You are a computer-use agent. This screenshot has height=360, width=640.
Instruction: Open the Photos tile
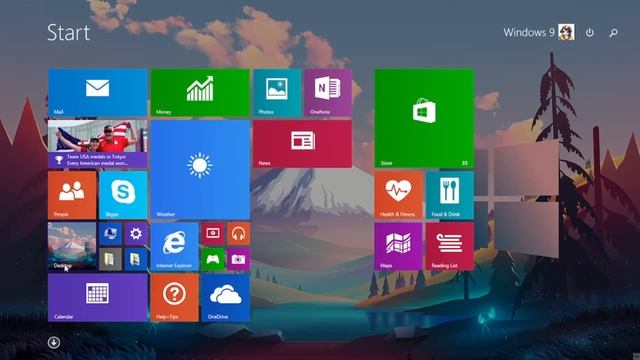coord(277,93)
